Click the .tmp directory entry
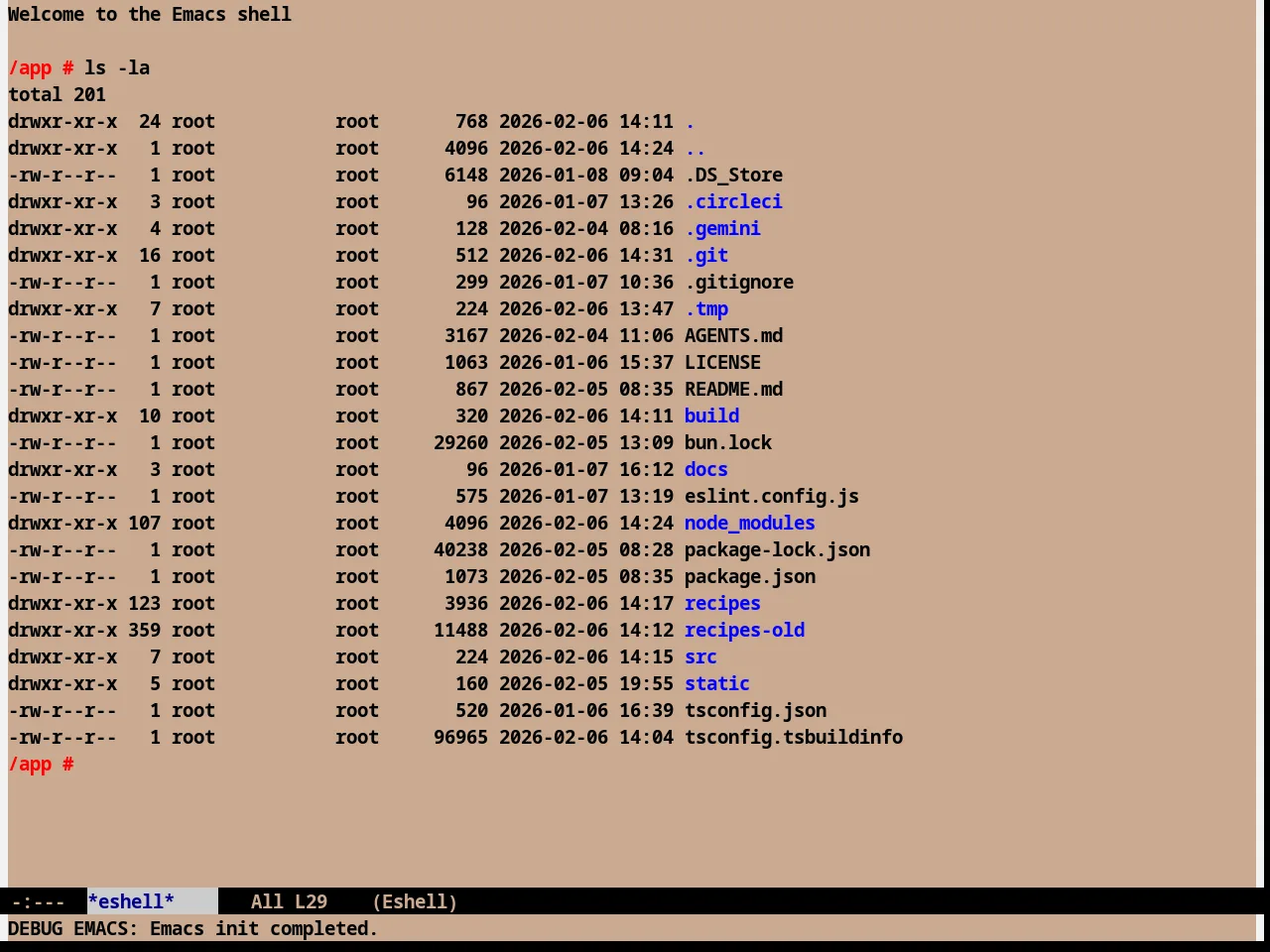 pos(706,309)
